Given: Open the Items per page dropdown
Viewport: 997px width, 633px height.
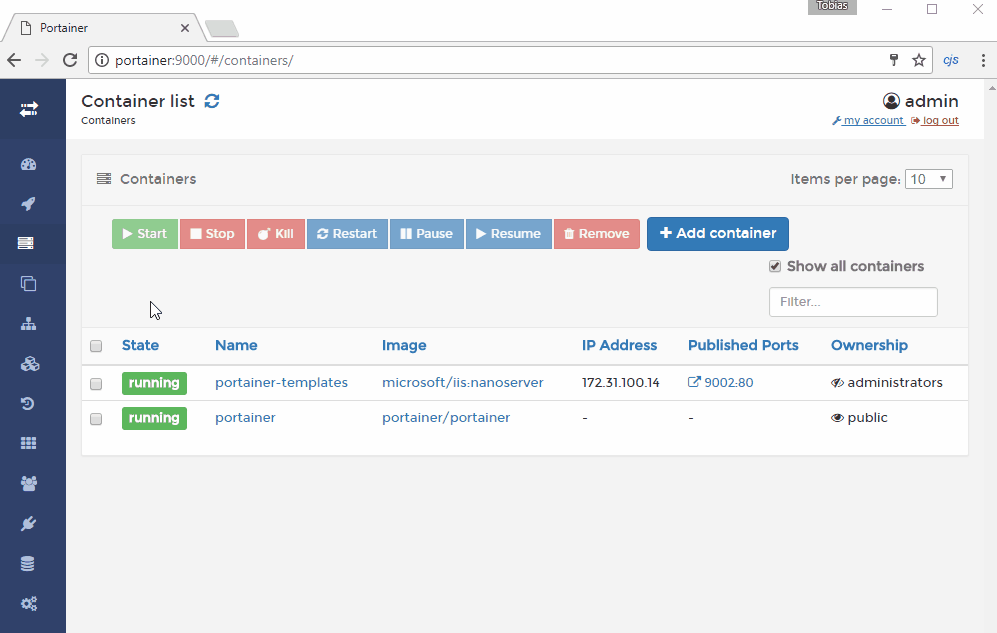Looking at the screenshot, I should click(928, 179).
